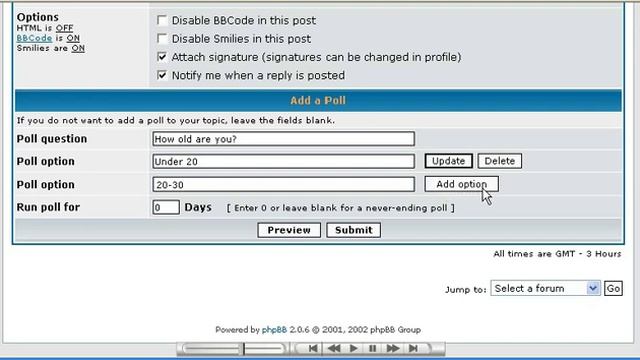Focus the Poll question field
This screenshot has height=360, width=640.
coord(284,139)
